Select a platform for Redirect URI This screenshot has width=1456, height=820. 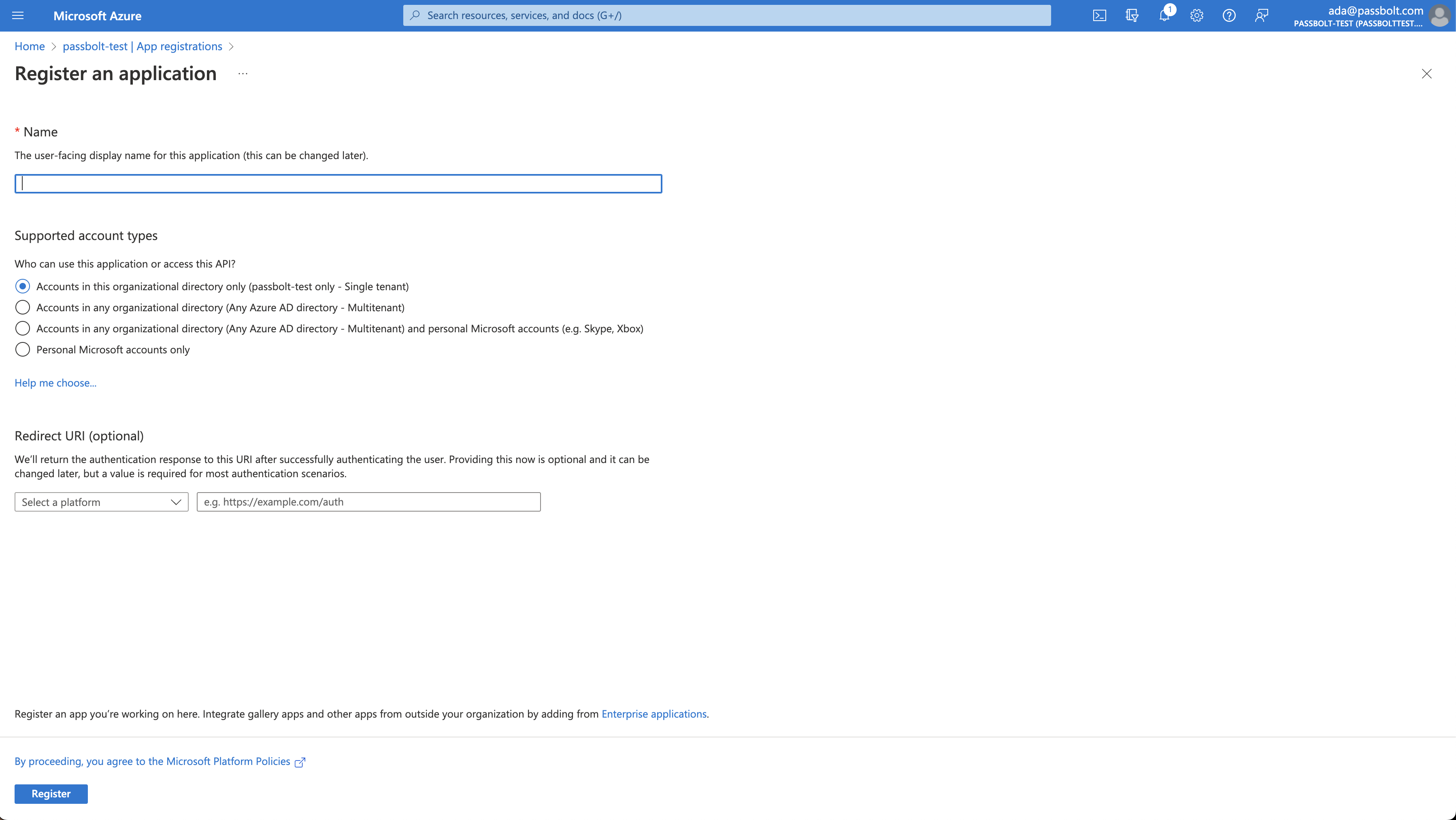point(101,502)
